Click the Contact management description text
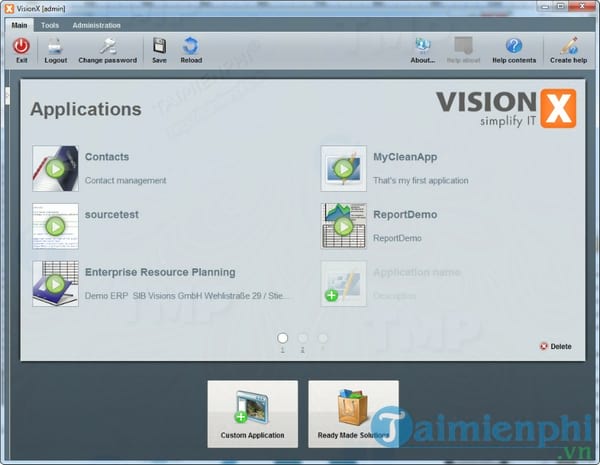The width and height of the screenshot is (600, 465). (126, 180)
